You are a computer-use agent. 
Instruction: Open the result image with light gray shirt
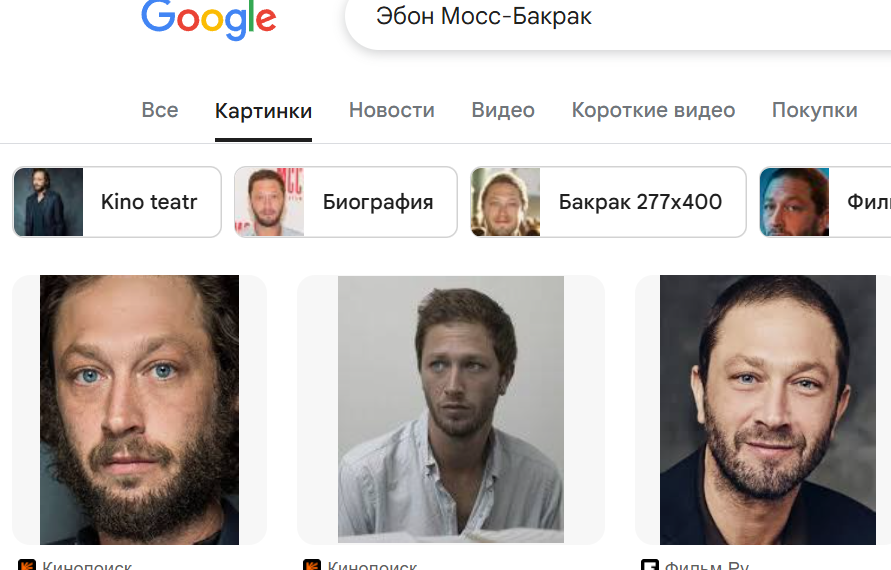(451, 410)
